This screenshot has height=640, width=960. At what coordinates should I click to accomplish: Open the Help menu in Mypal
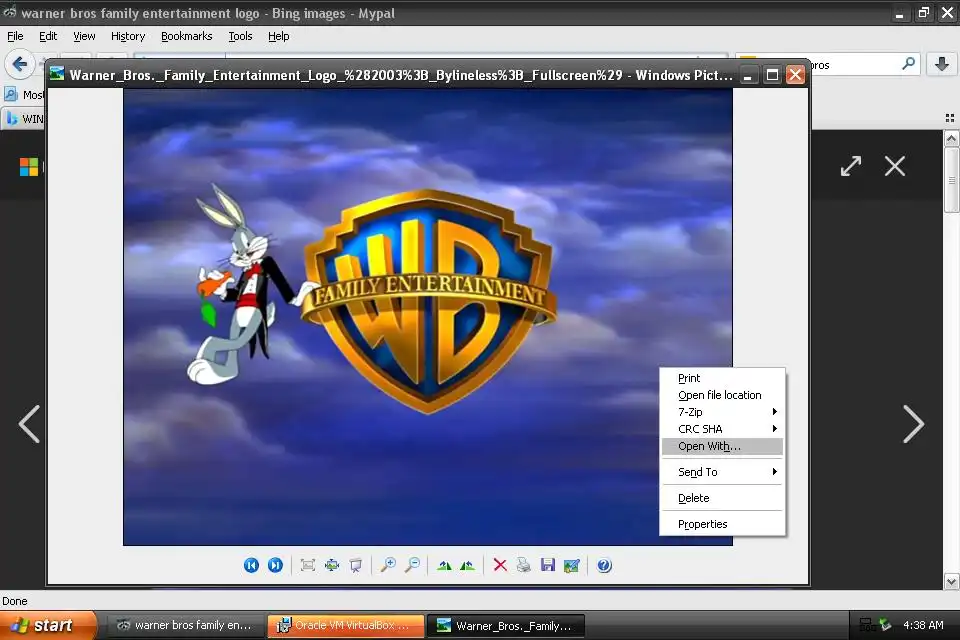coord(279,36)
